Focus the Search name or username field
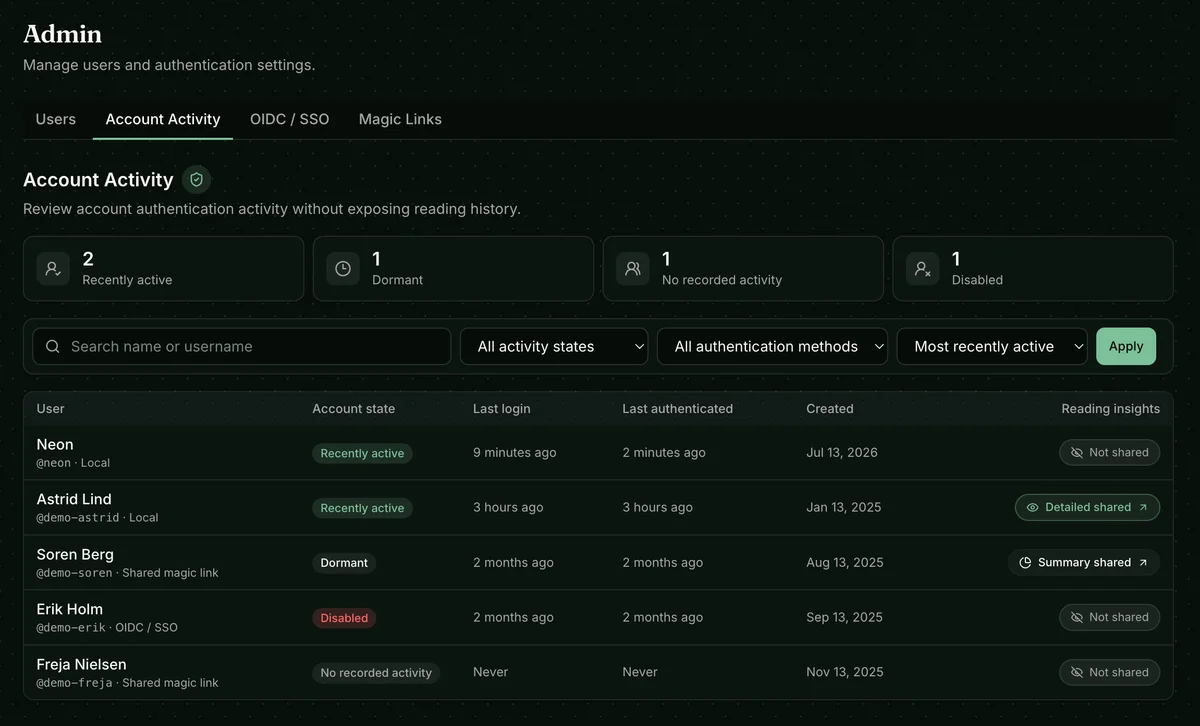Screen dimensions: 1200x726 (242, 346)
